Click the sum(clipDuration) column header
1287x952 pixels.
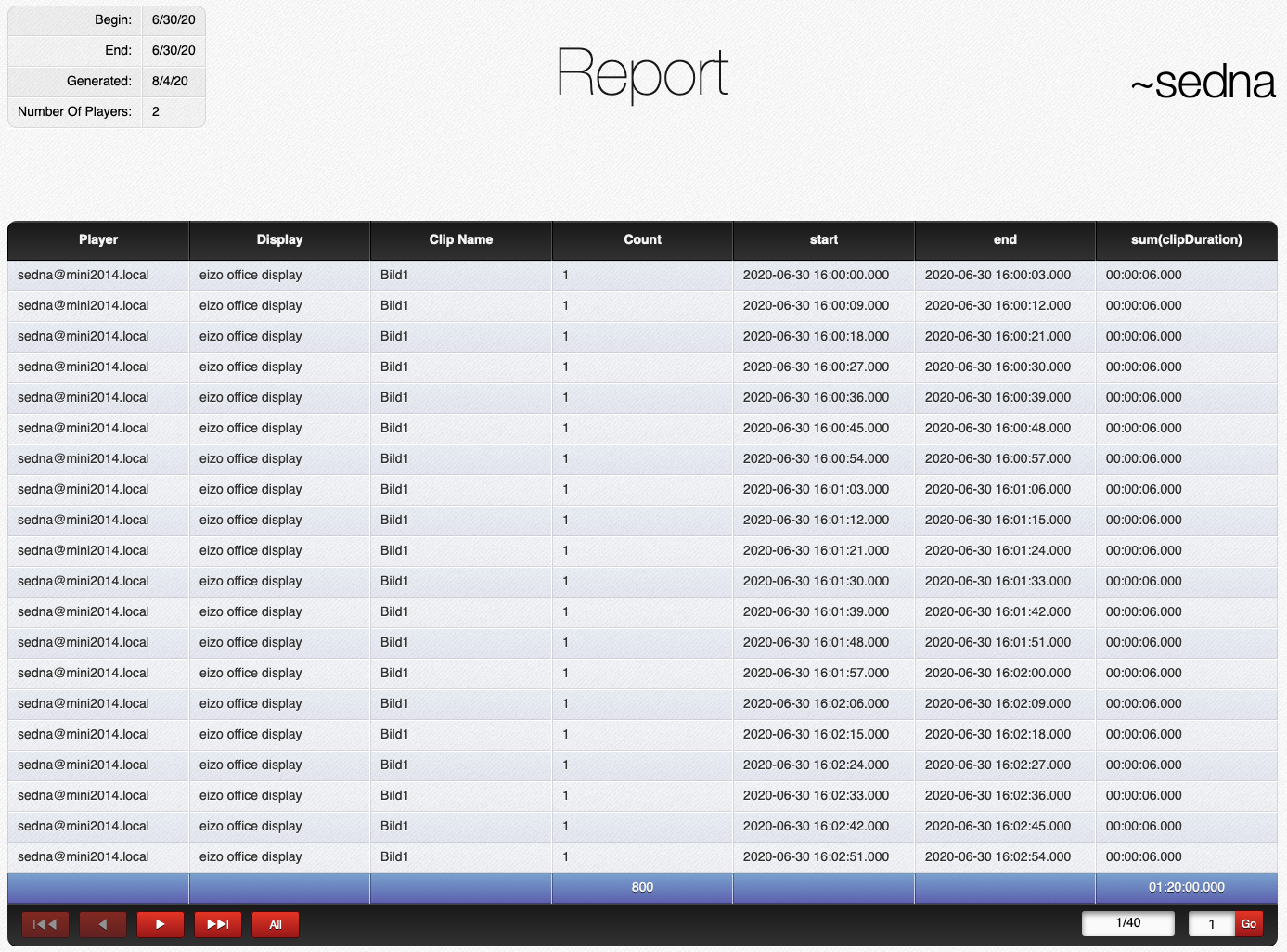pyautogui.click(x=1186, y=239)
